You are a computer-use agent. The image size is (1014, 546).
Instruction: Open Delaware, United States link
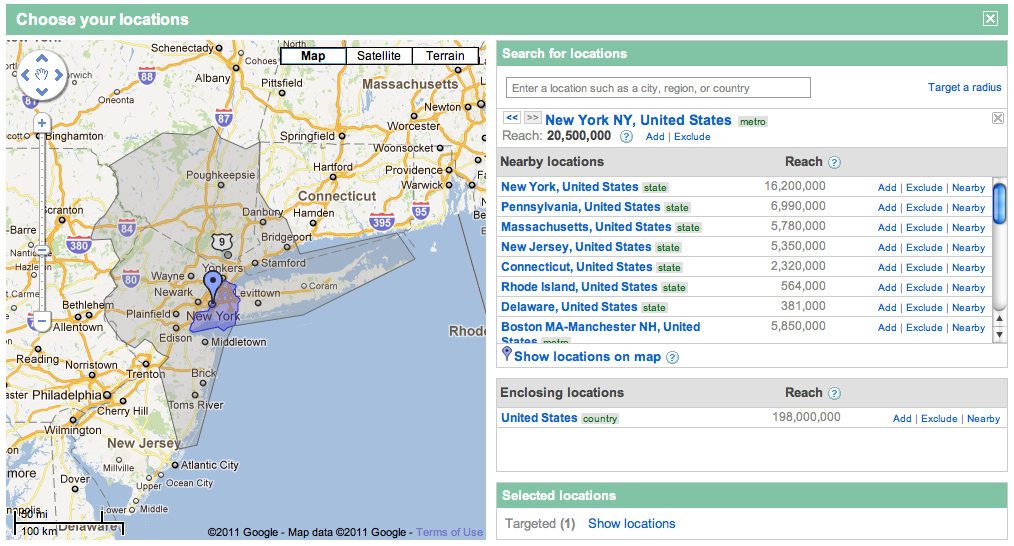569,307
